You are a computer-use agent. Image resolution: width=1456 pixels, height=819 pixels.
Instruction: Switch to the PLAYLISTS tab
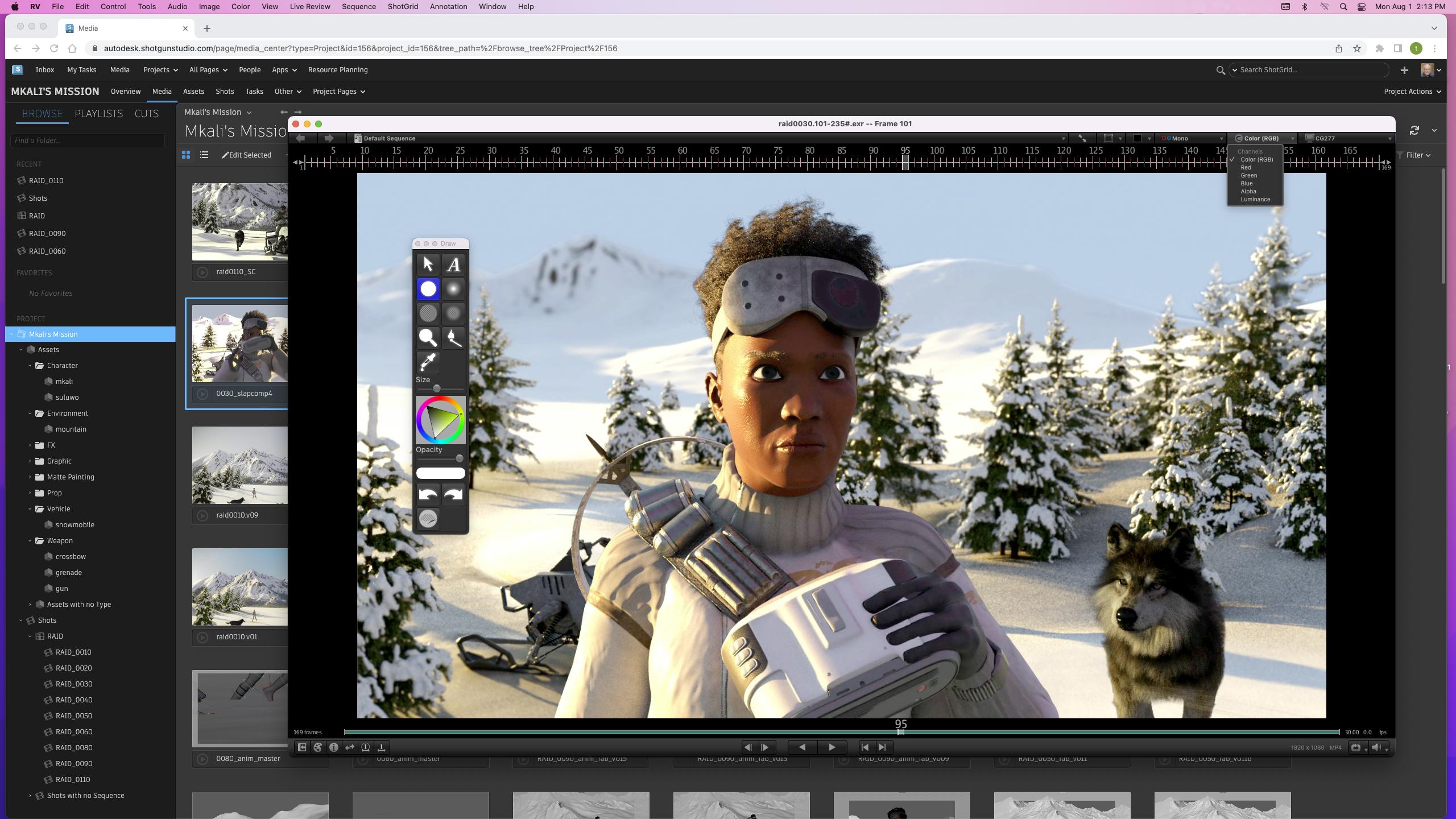tap(98, 114)
